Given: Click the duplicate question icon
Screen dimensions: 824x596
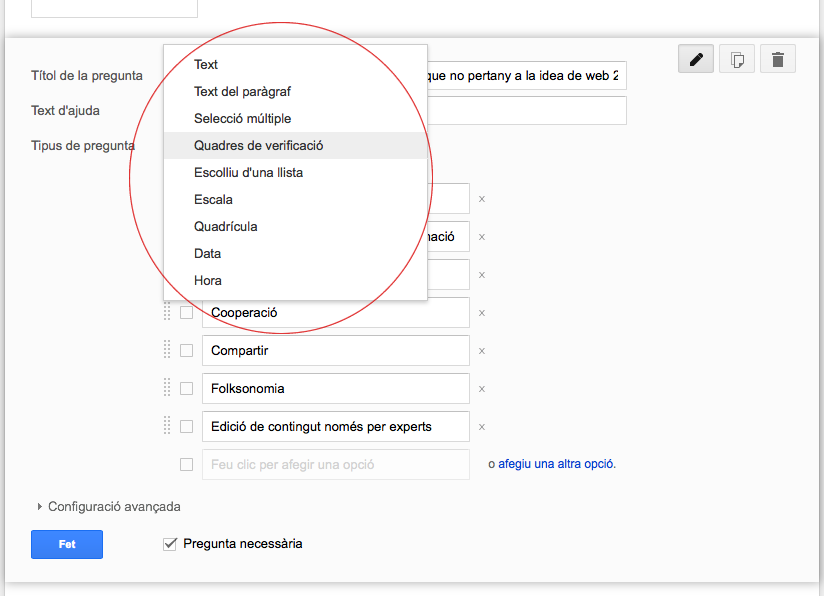Looking at the screenshot, I should (x=737, y=60).
